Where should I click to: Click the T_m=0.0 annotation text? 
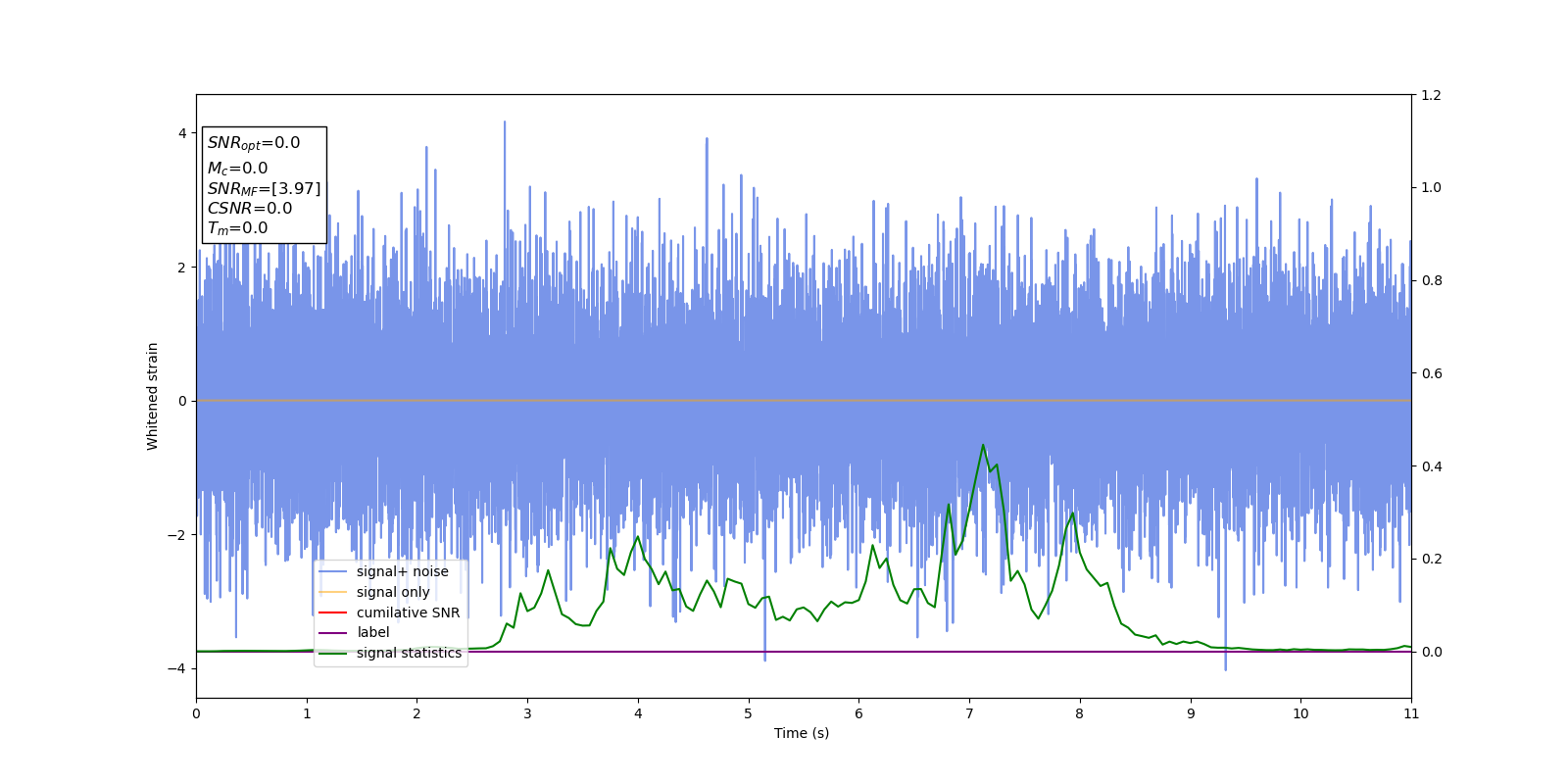click(237, 228)
